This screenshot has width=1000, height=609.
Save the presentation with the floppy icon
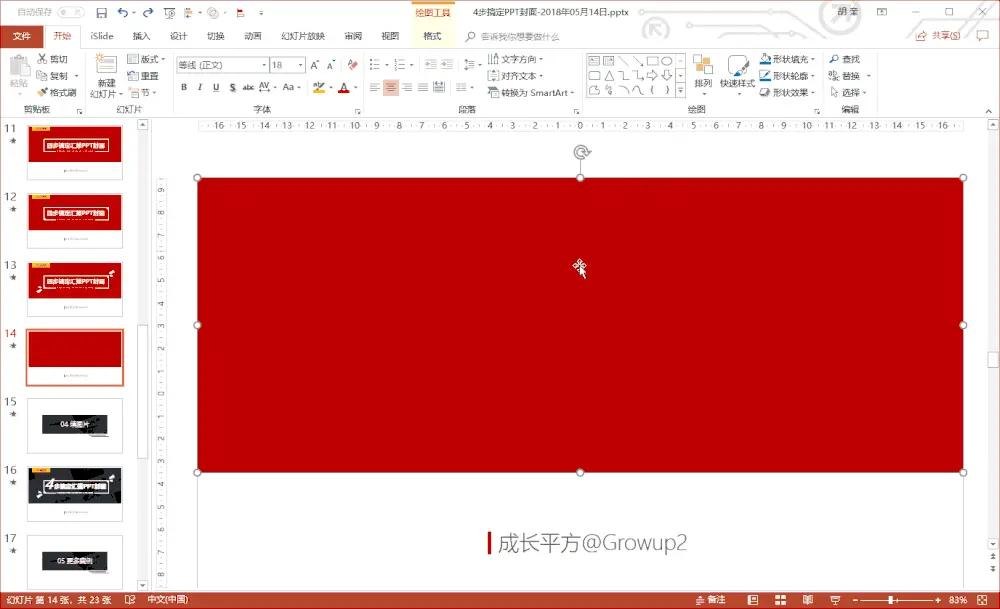(101, 13)
